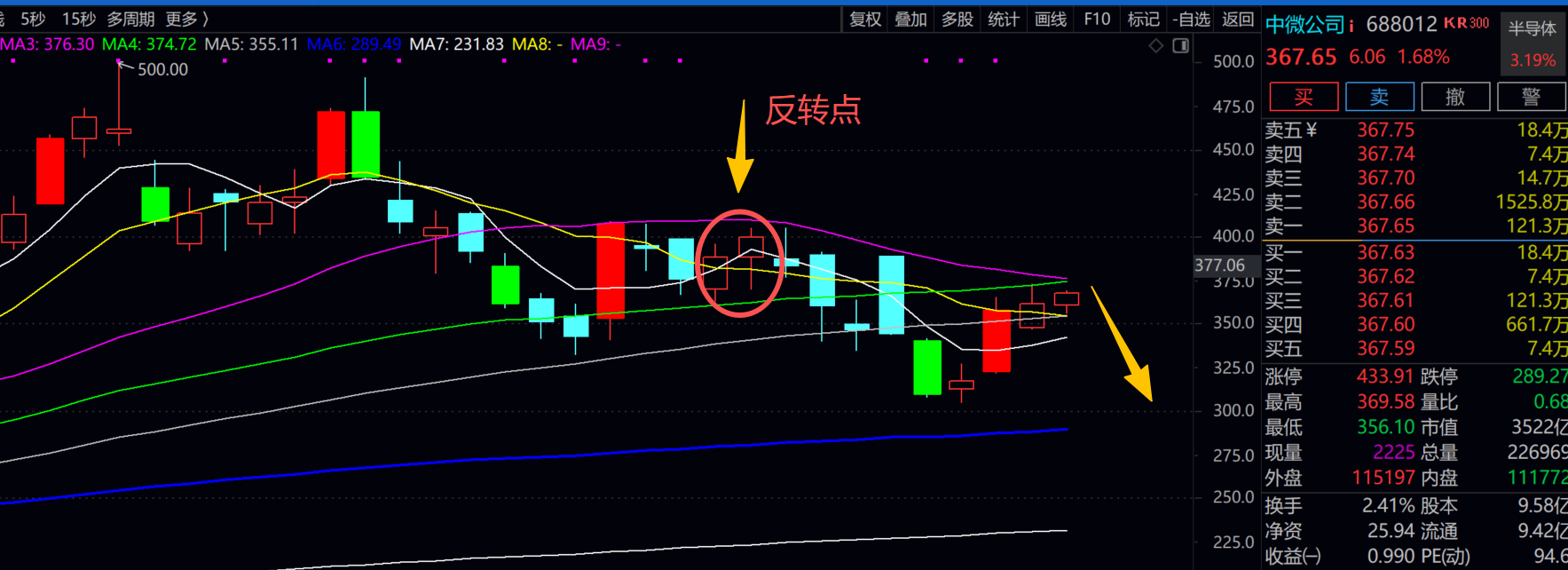Viewport: 1568px width, 570px height.
Task: Select the 5秒 period tab
Action: click(x=33, y=19)
